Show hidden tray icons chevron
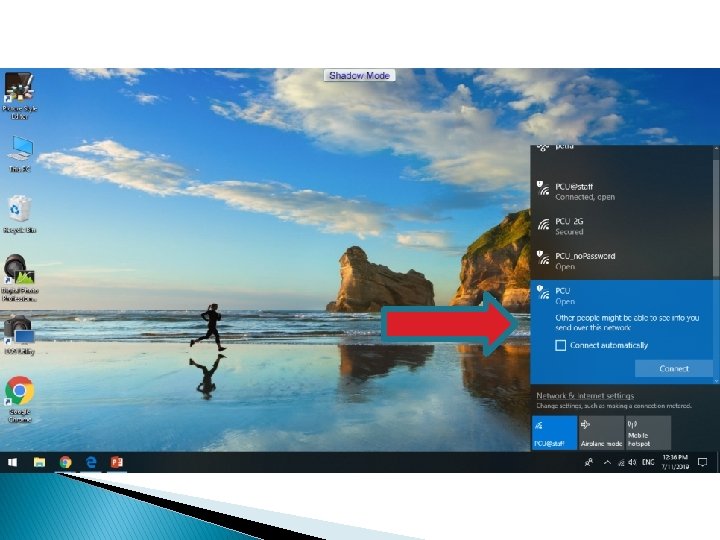The width and height of the screenshot is (720, 540). 607,462
